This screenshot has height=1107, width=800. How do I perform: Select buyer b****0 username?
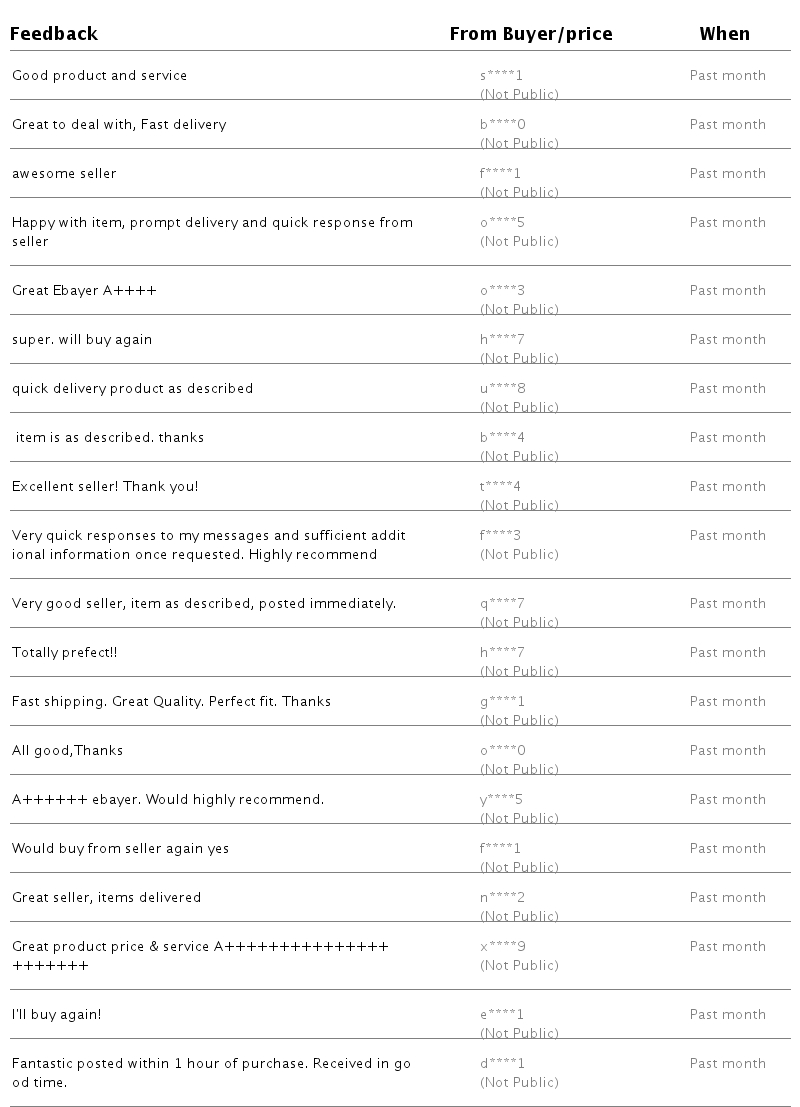(x=502, y=125)
